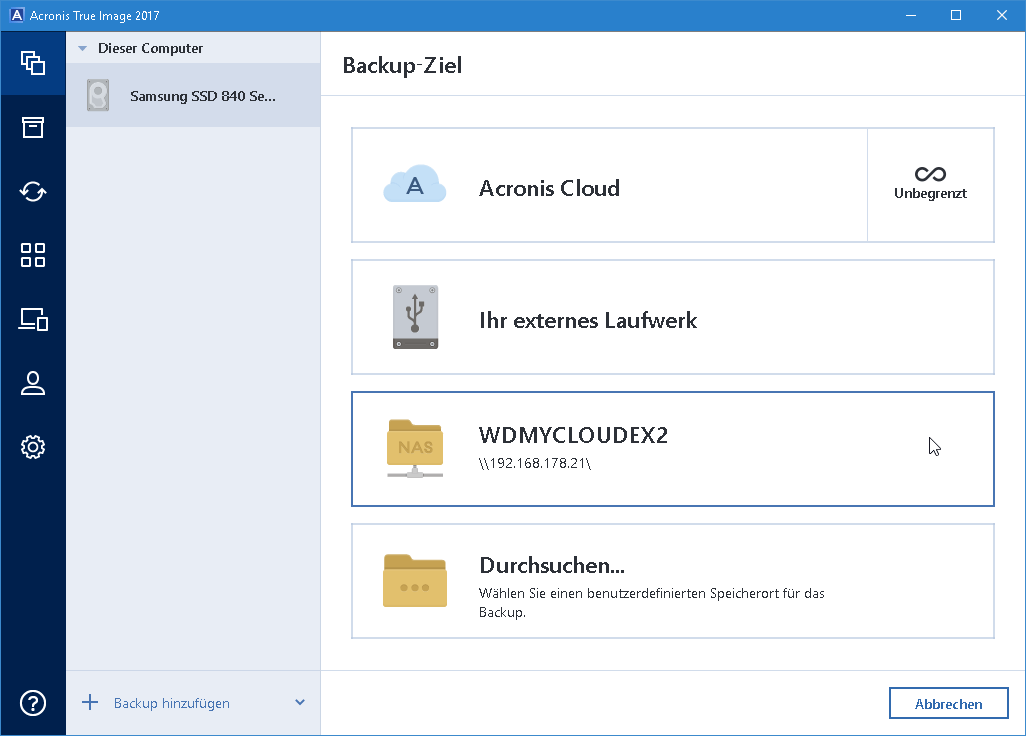Click the Unbegrenzt label
Screen dimensions: 1026x736
[x=930, y=194]
